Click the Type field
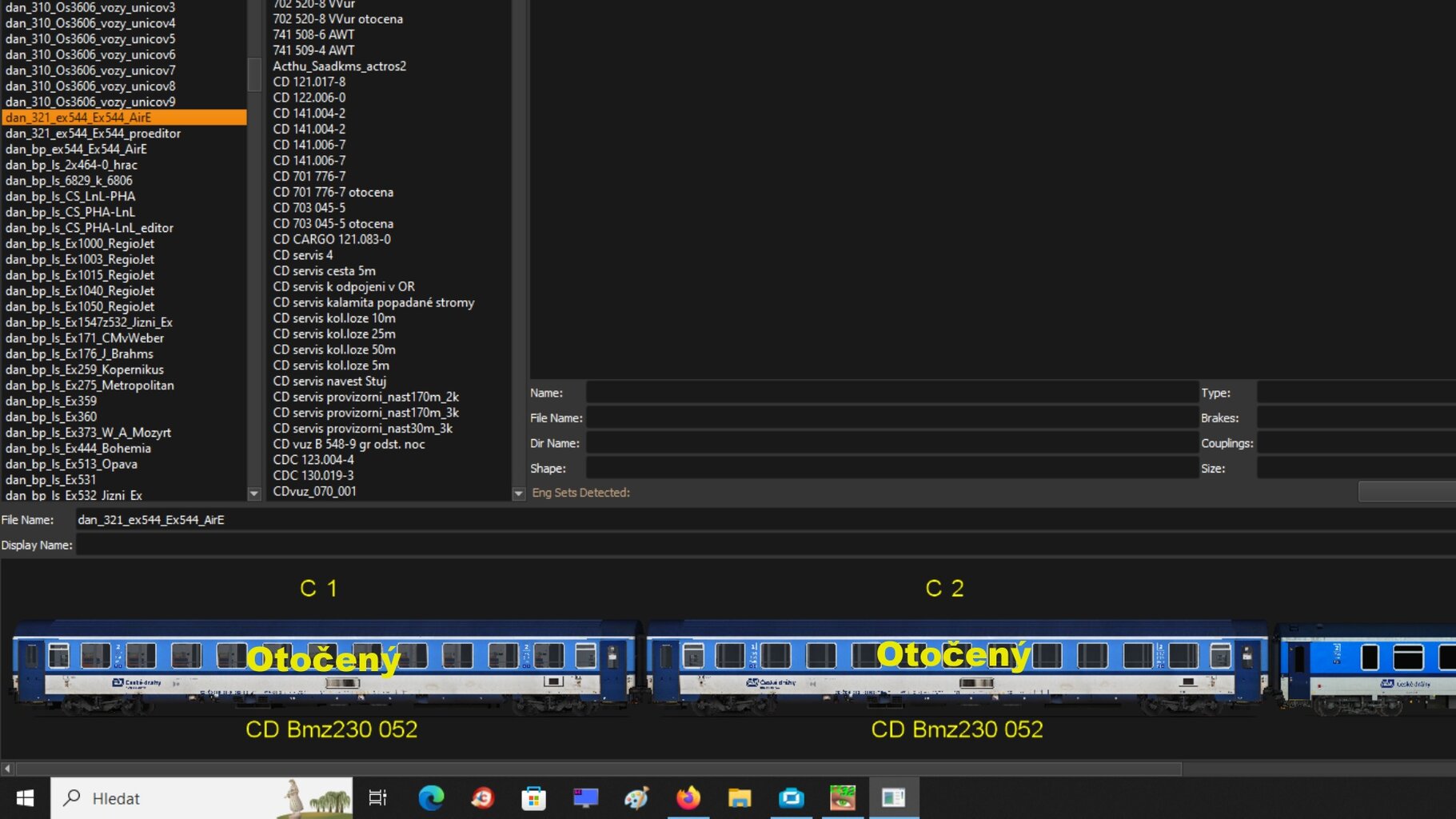The image size is (1456, 819). [x=1356, y=393]
